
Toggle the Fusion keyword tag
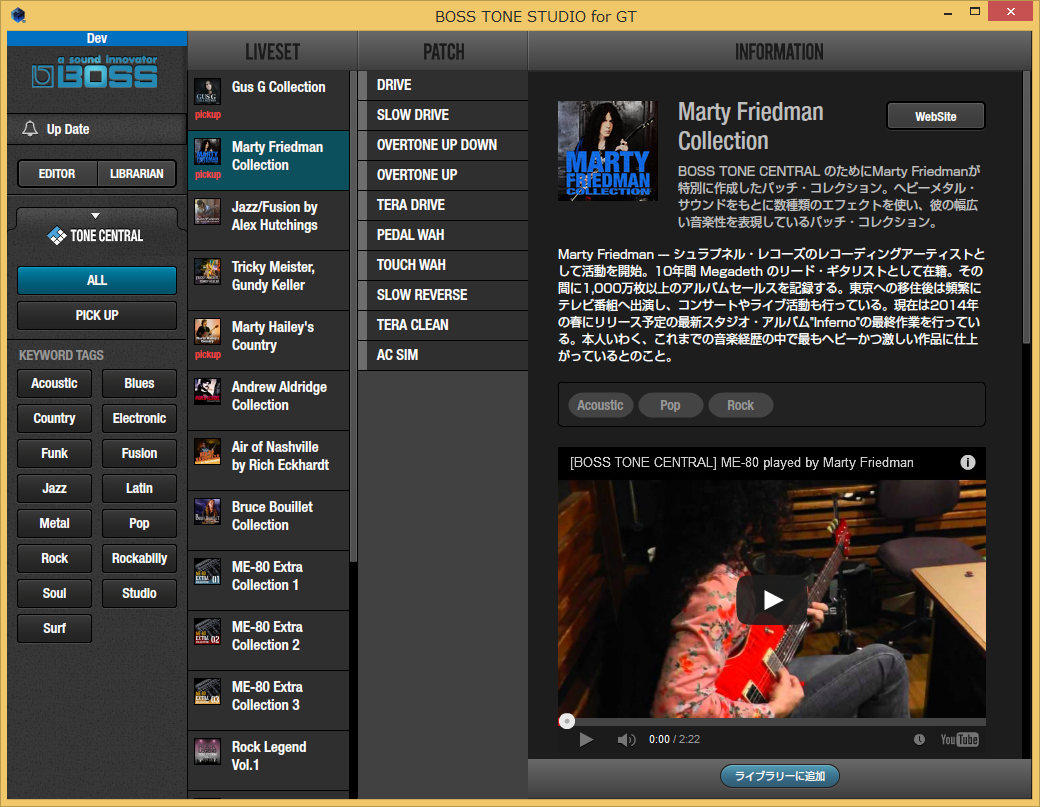(139, 454)
